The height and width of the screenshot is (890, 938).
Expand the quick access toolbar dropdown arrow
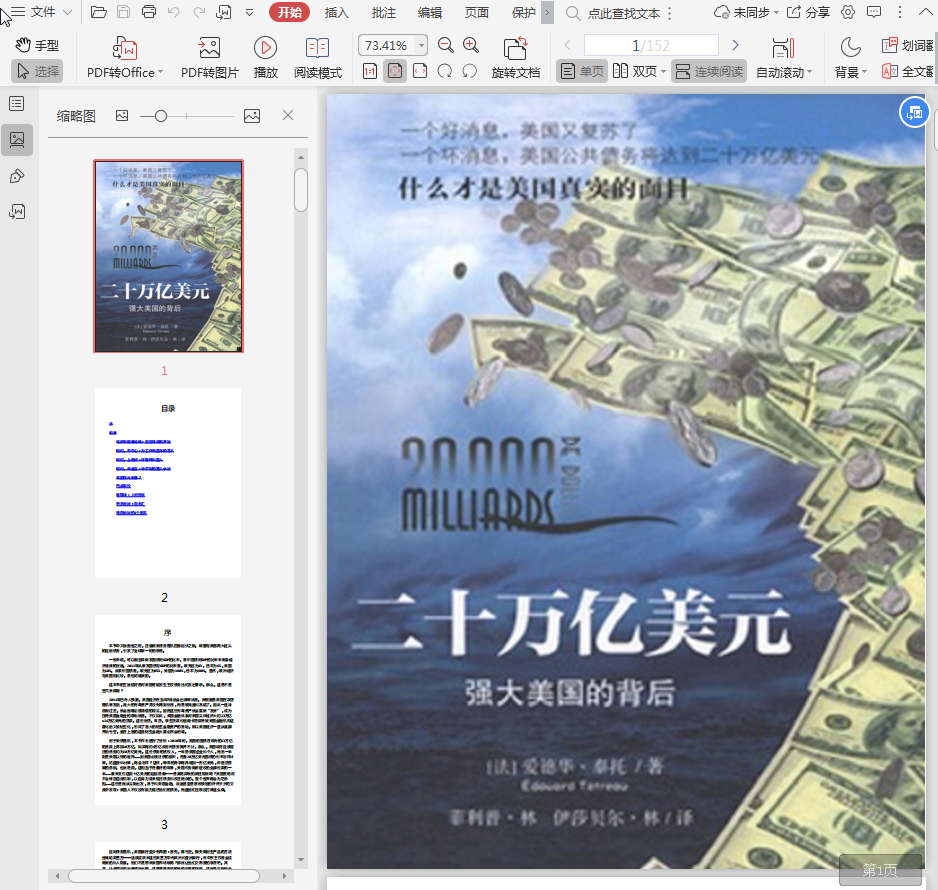pos(249,12)
